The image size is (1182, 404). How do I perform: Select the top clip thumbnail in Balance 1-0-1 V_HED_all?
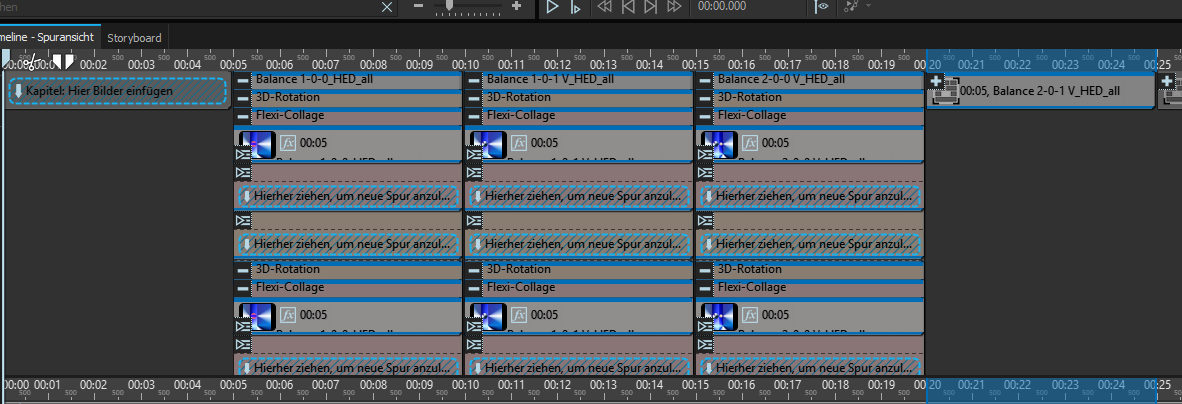click(489, 145)
